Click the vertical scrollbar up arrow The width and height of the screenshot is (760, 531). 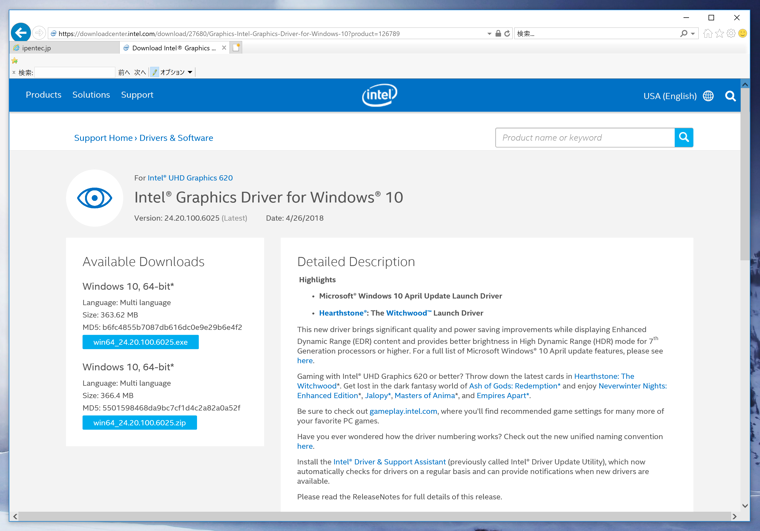[745, 84]
